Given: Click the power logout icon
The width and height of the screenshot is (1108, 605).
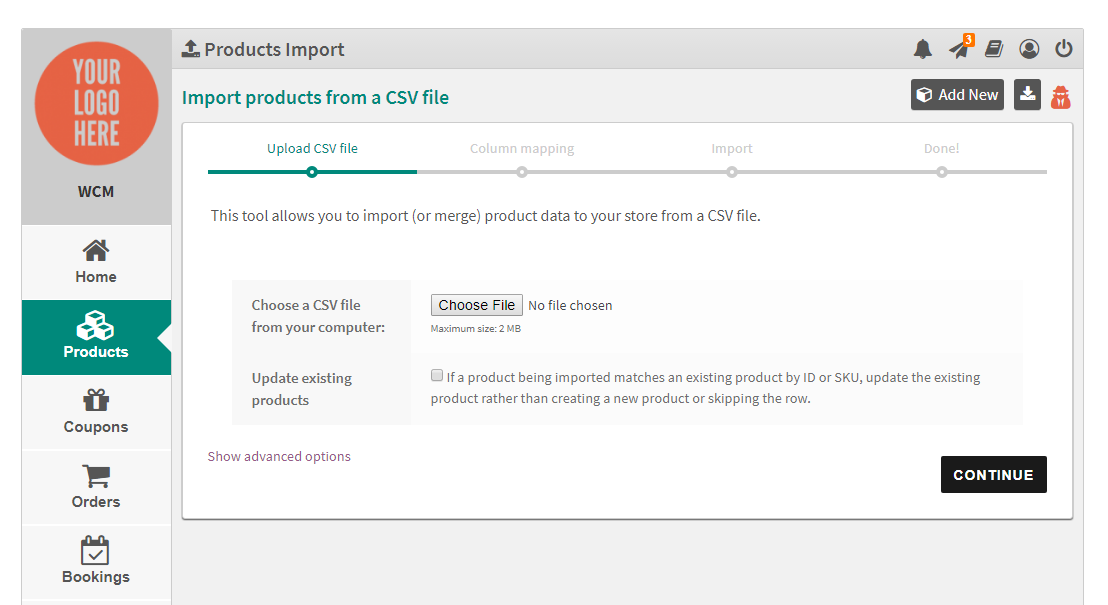Looking at the screenshot, I should [1063, 48].
